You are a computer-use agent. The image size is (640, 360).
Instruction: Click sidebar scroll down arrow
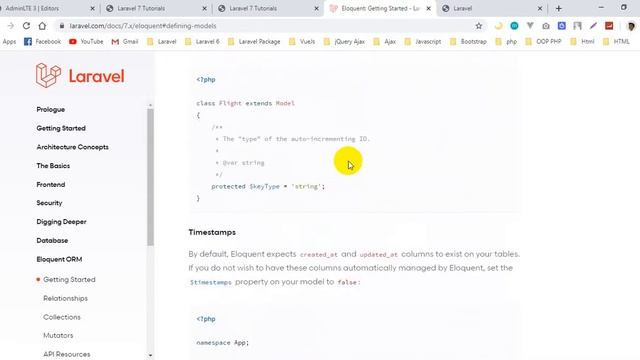coord(151,355)
